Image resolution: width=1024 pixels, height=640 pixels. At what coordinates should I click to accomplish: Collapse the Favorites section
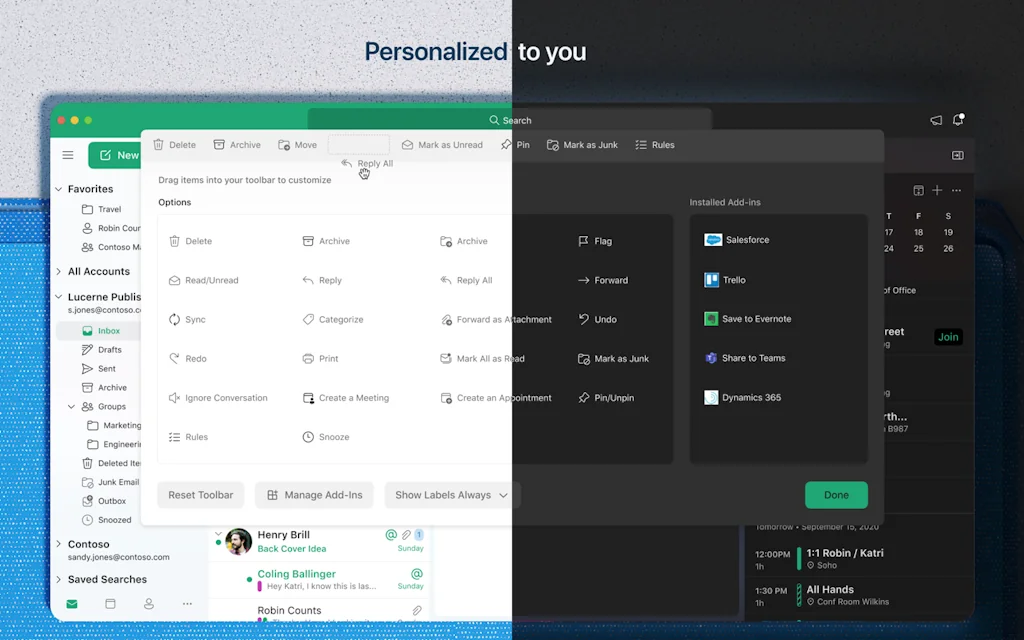pos(58,189)
